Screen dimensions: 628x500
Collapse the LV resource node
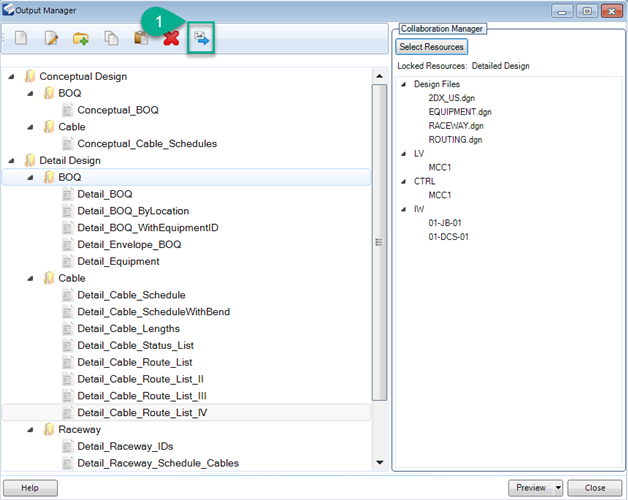[x=404, y=154]
